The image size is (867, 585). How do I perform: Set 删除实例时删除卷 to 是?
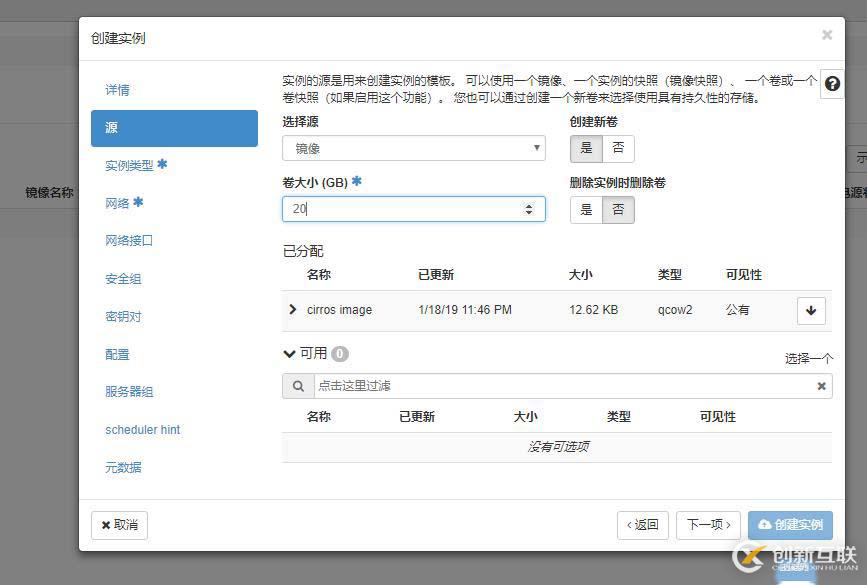point(586,209)
